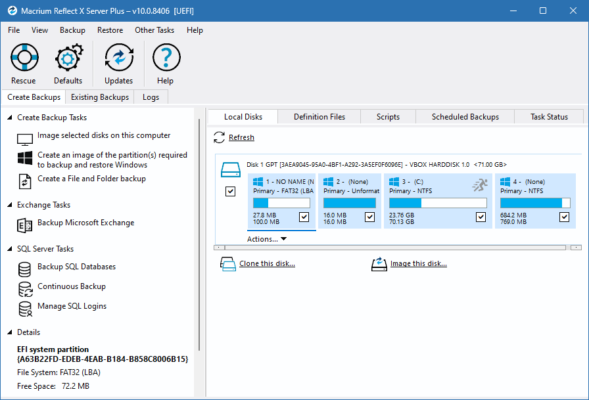Screen dimensions: 589x400
Task: Click the Refresh circular arrows icon
Action: tap(219, 137)
